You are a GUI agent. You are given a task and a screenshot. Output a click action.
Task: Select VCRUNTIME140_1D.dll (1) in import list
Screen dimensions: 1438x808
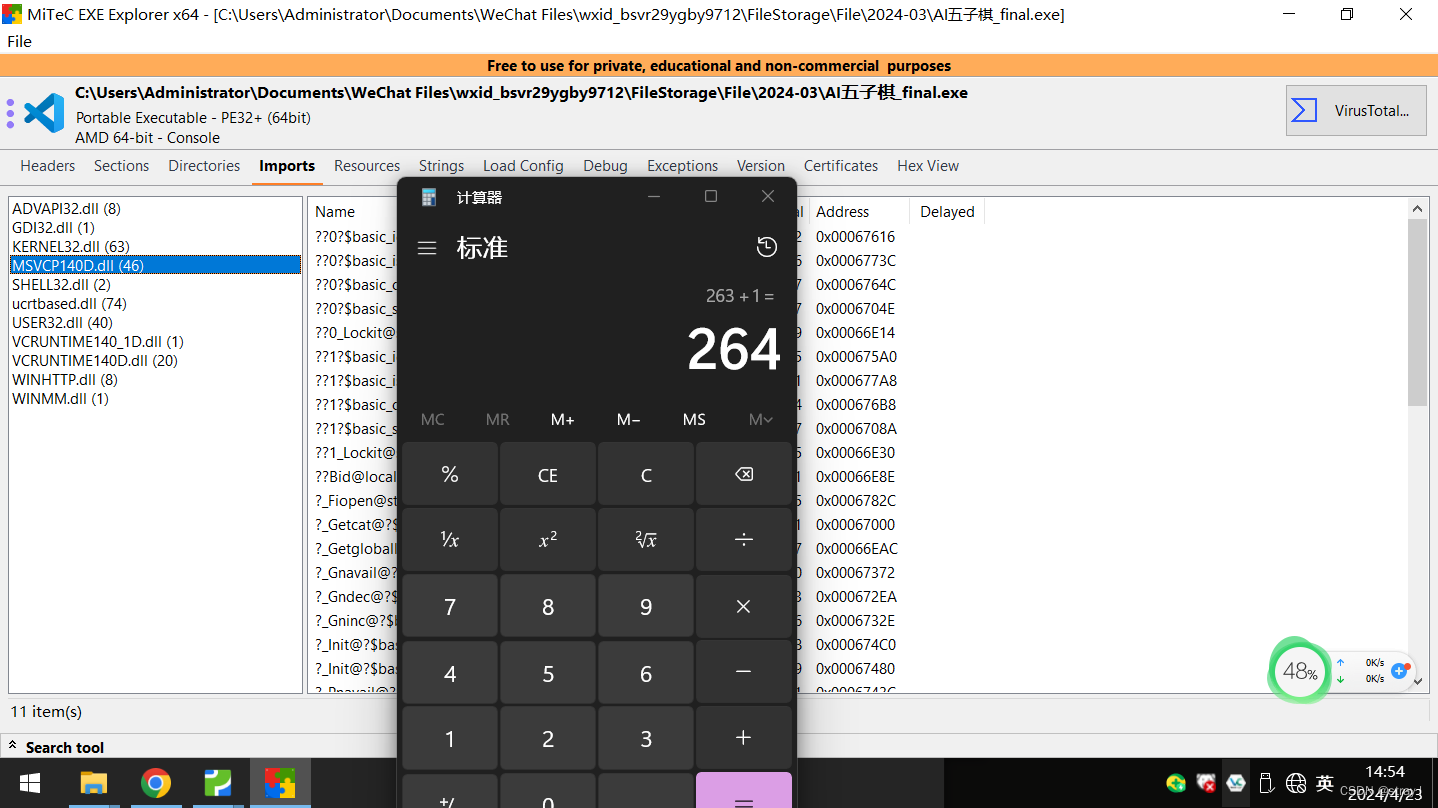pos(98,342)
